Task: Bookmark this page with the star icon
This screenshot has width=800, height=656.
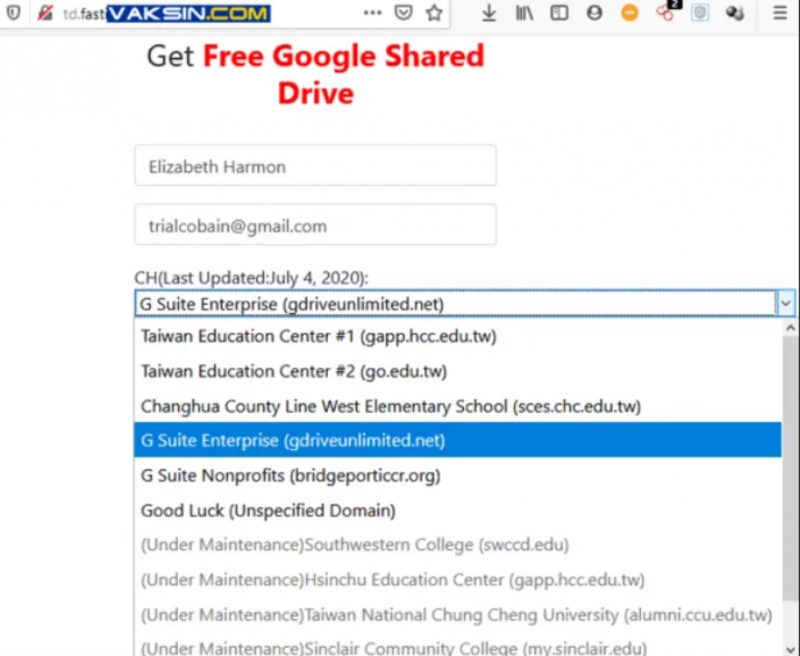Action: click(x=434, y=13)
